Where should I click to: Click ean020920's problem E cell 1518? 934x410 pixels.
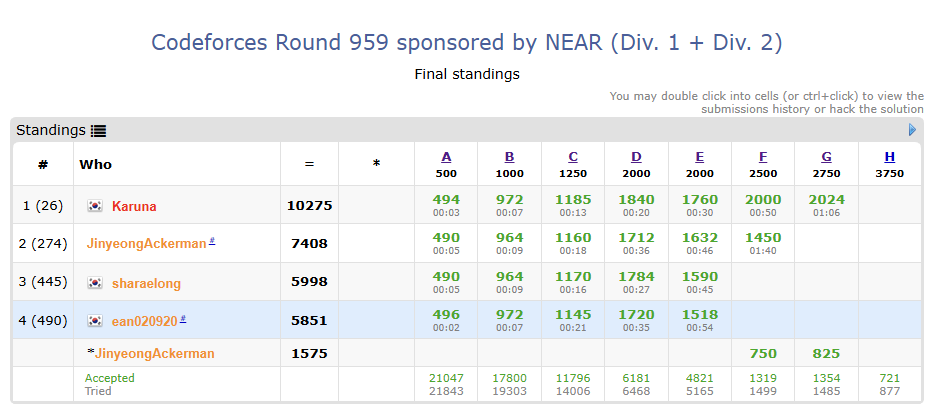(699, 320)
